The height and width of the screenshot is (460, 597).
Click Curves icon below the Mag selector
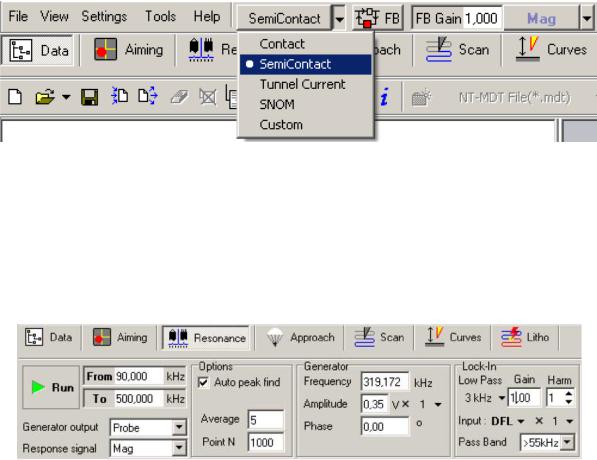(x=528, y=49)
